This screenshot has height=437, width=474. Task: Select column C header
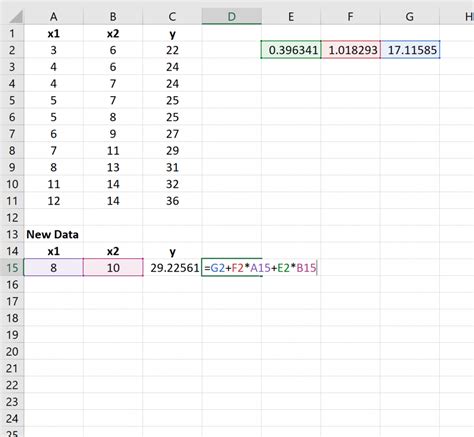coord(172,17)
